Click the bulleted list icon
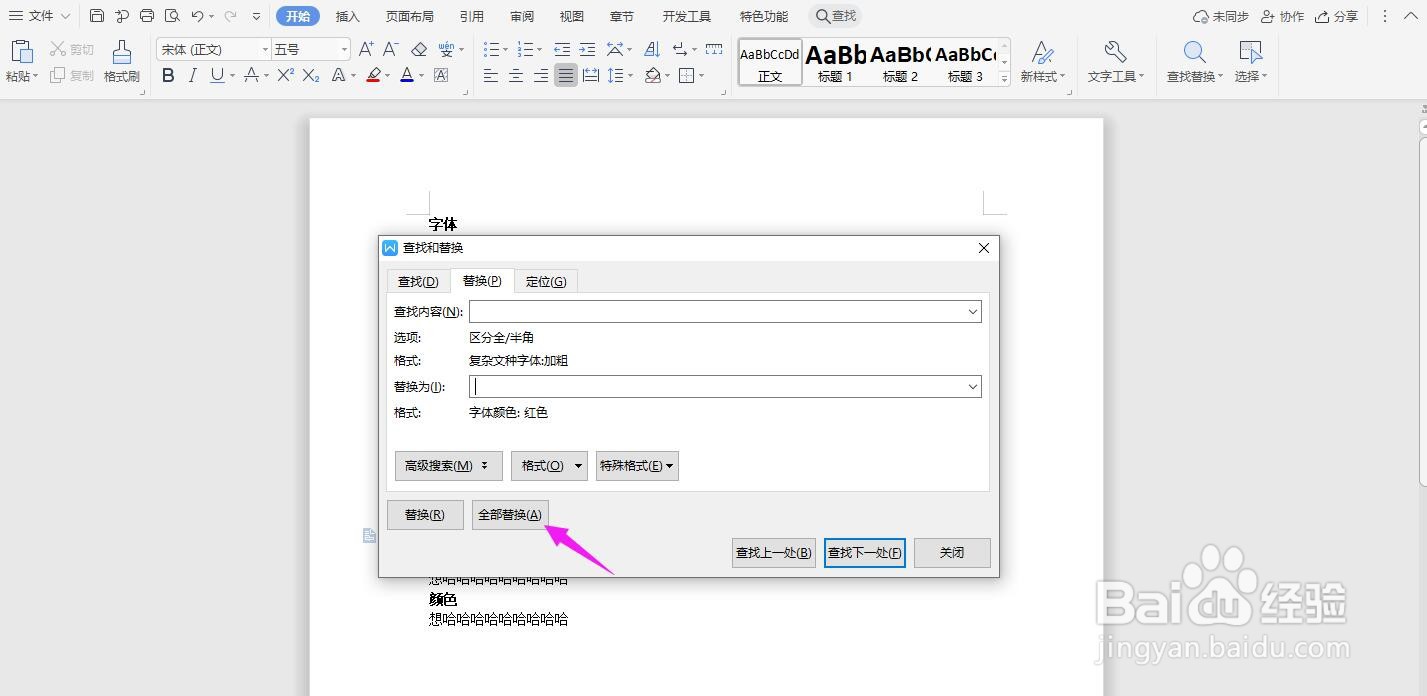 tap(491, 49)
